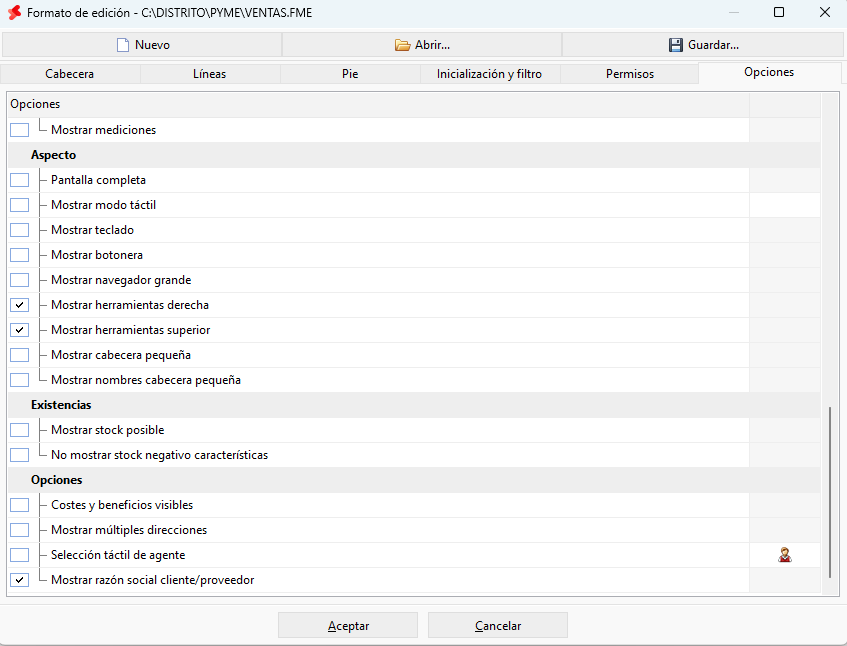Screen dimensions: 847x646
Task: Uncheck Mostrar herramientas derecha
Action: pyautogui.click(x=19, y=305)
